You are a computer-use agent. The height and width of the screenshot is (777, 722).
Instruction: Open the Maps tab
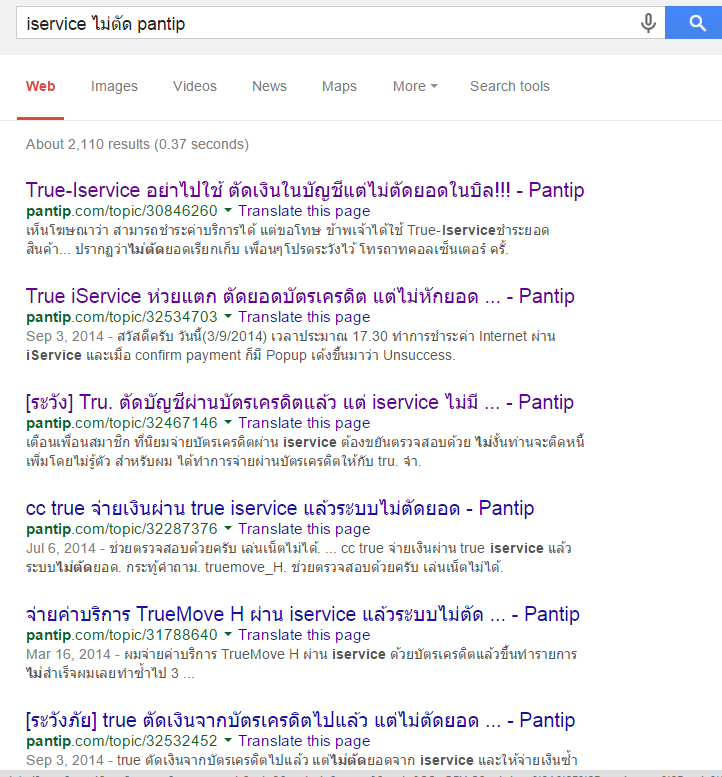(x=339, y=86)
